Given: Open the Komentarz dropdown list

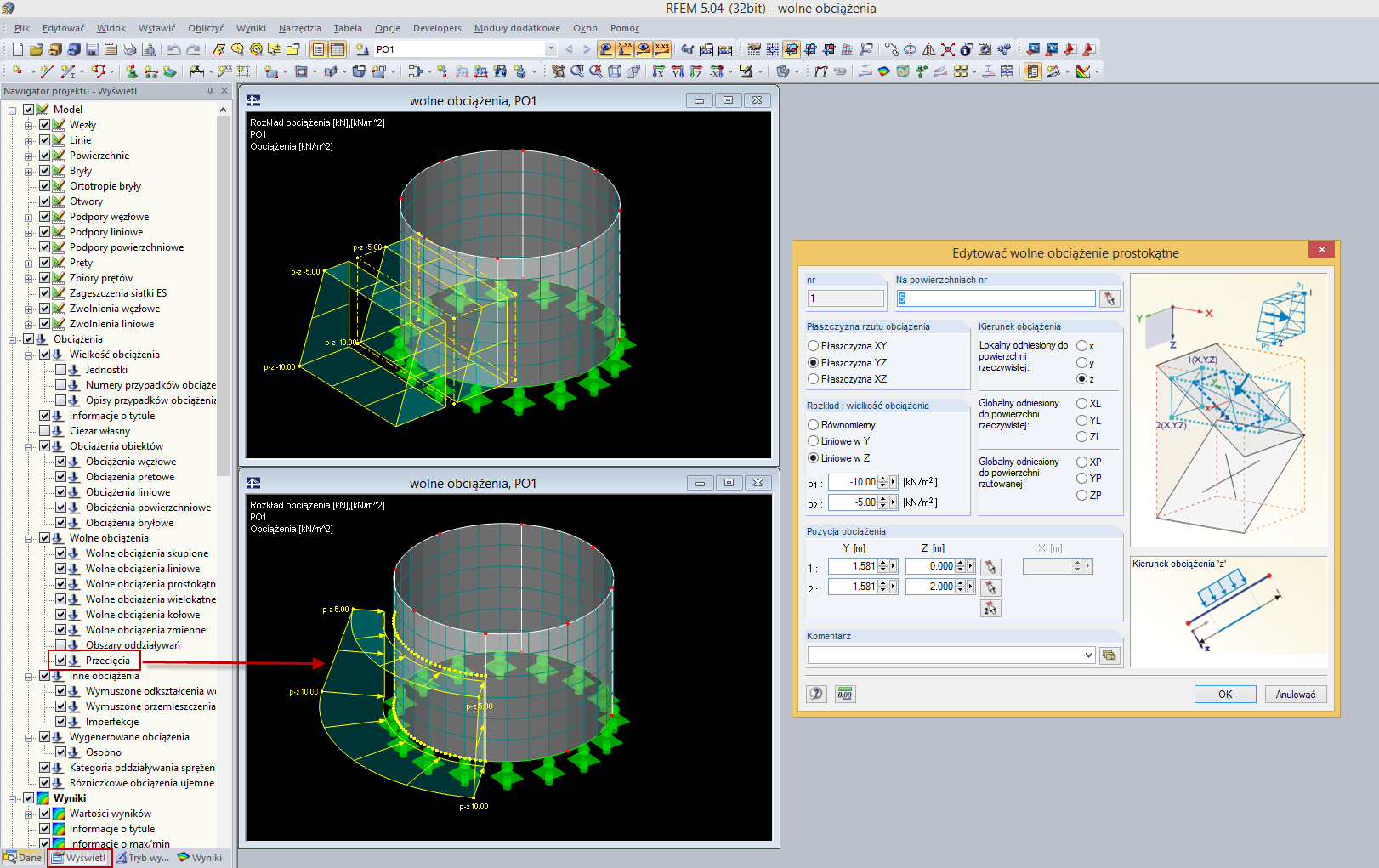Looking at the screenshot, I should tap(1088, 655).
